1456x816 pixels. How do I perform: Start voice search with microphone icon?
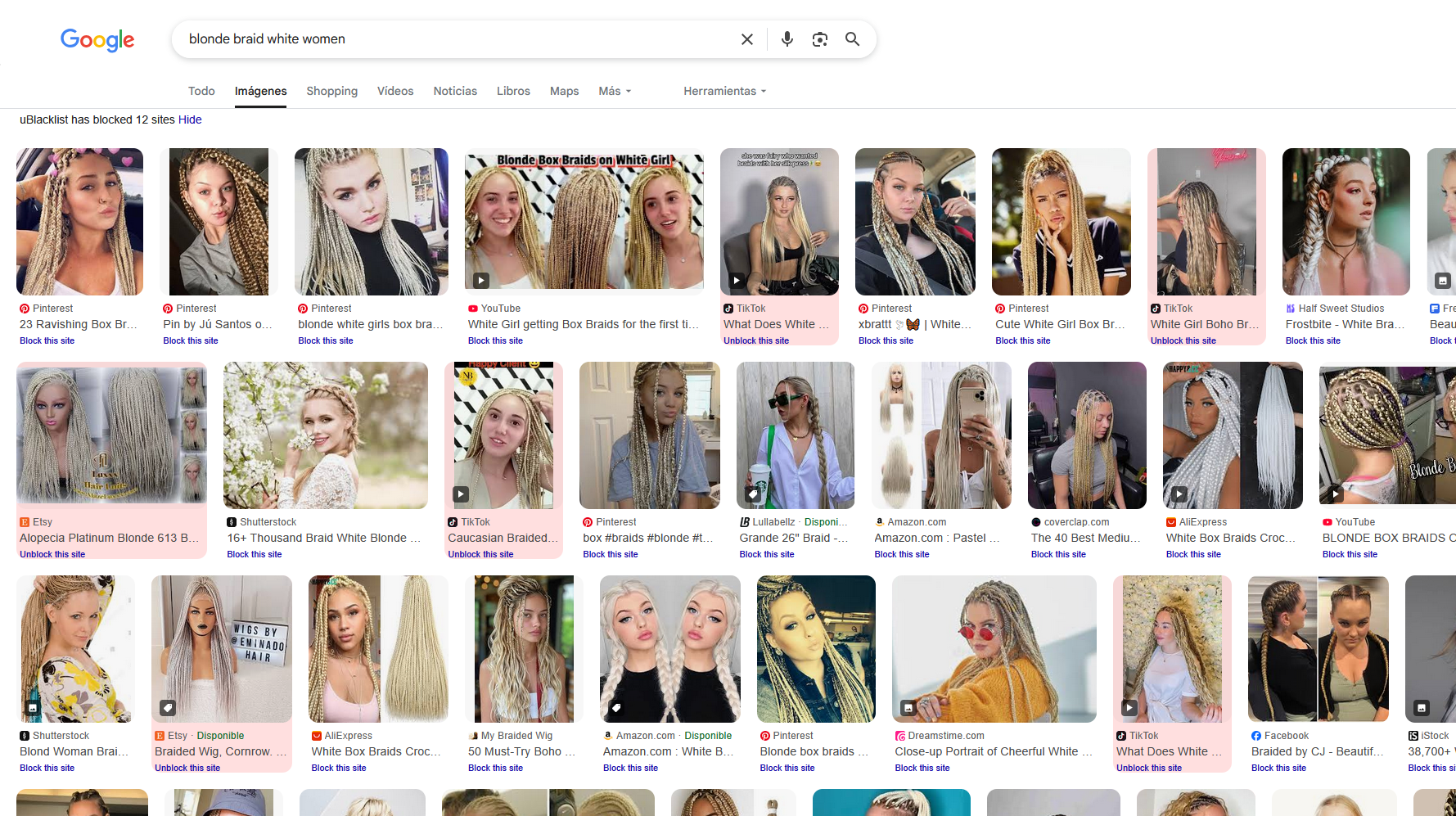(787, 39)
